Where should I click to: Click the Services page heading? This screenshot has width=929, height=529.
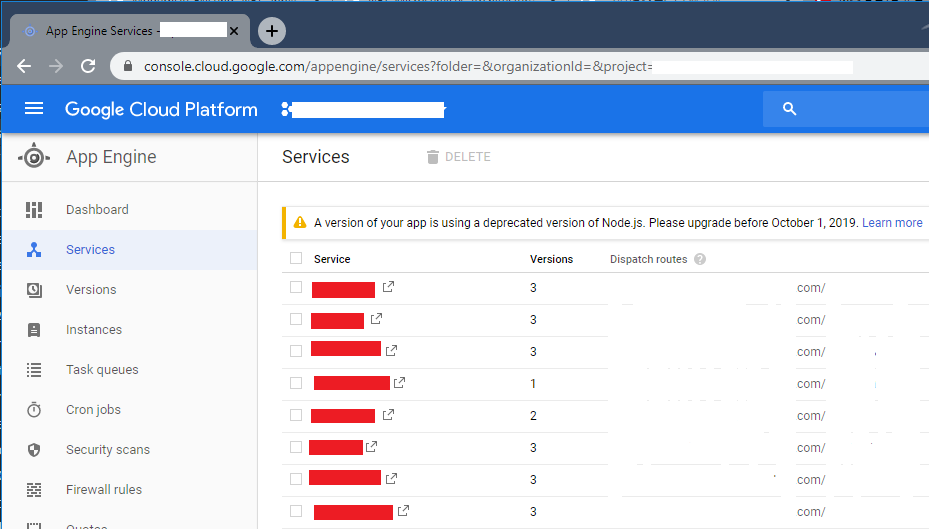click(316, 157)
